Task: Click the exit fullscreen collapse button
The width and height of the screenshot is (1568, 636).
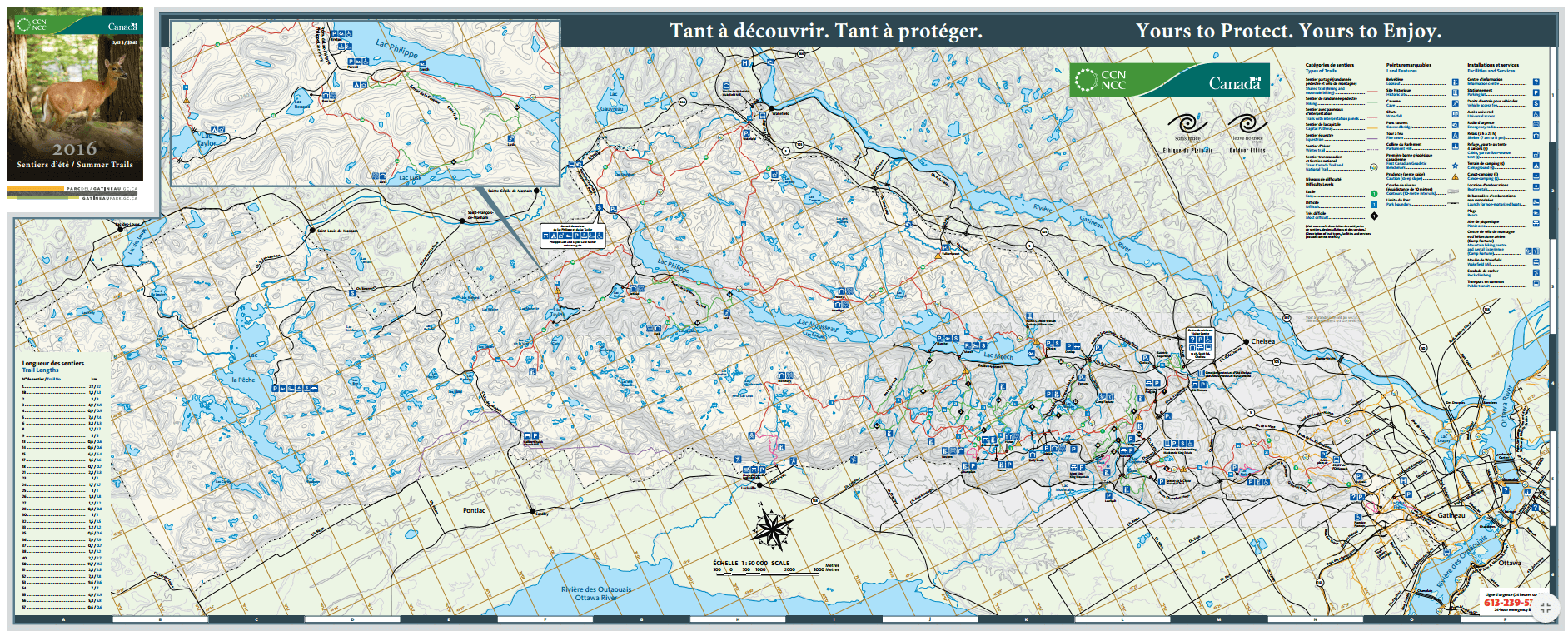Action: coord(1546,607)
